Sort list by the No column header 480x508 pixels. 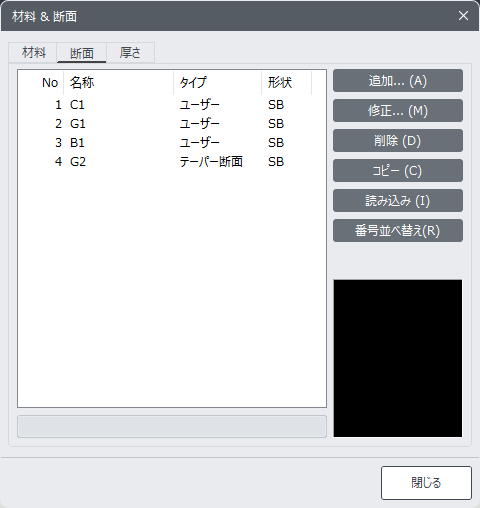pos(41,83)
